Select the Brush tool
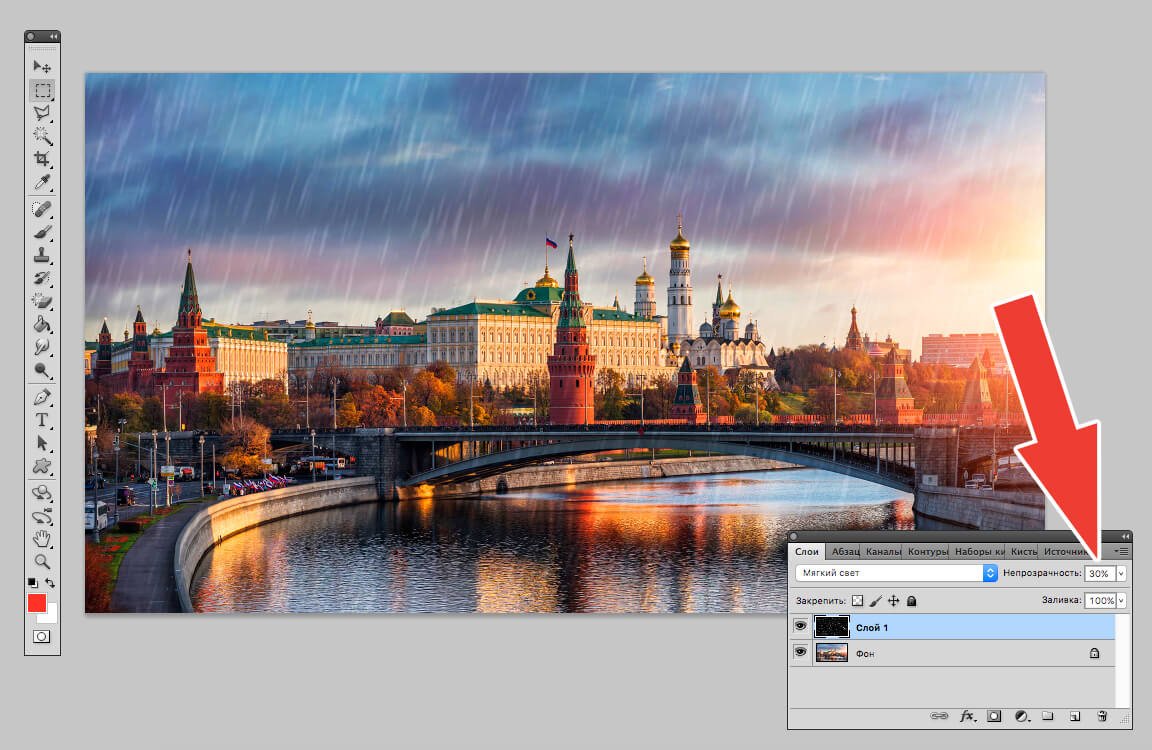Screen dimensions: 1152x750 44,232
